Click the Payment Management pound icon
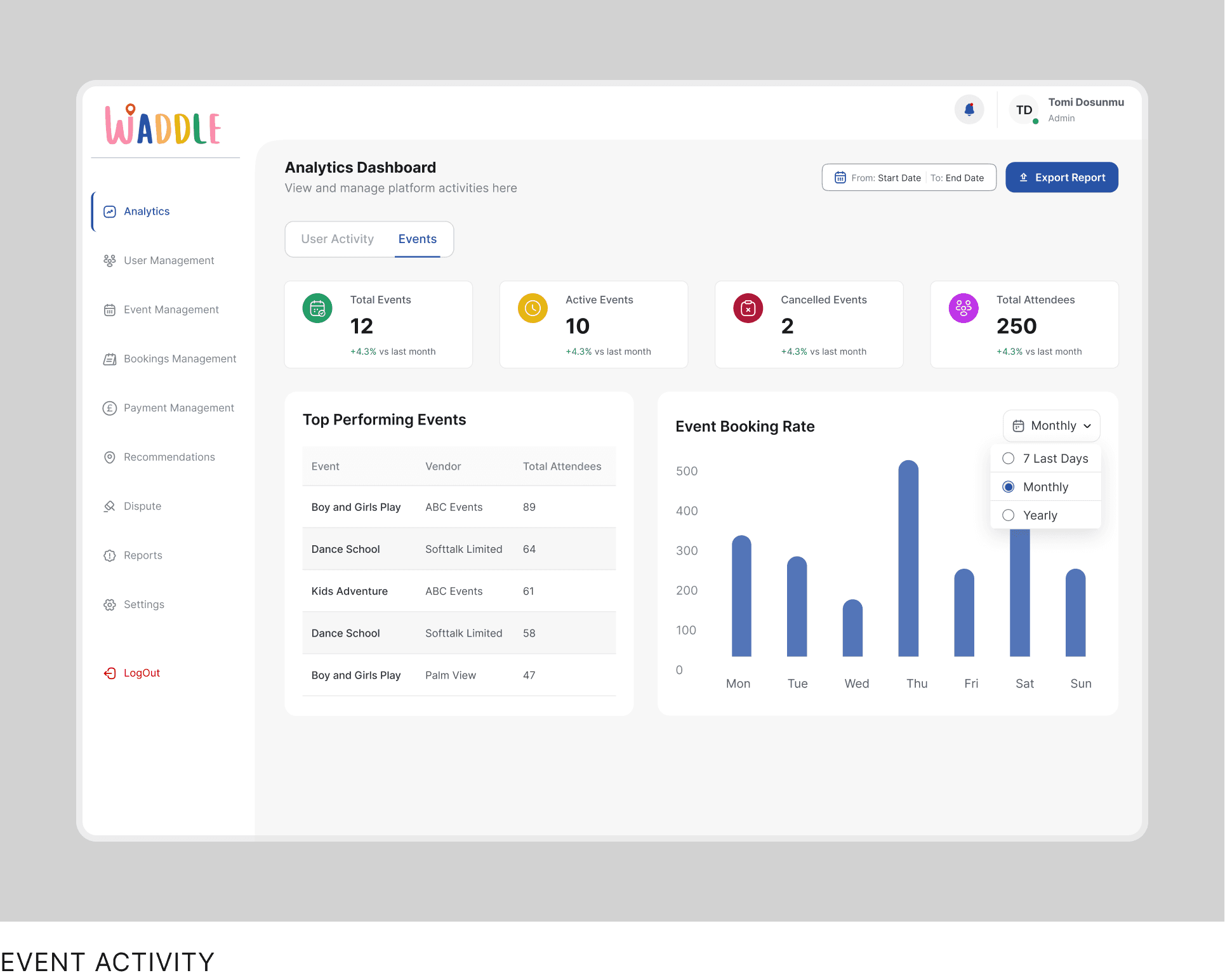Viewport: 1225px width, 980px height. click(110, 408)
